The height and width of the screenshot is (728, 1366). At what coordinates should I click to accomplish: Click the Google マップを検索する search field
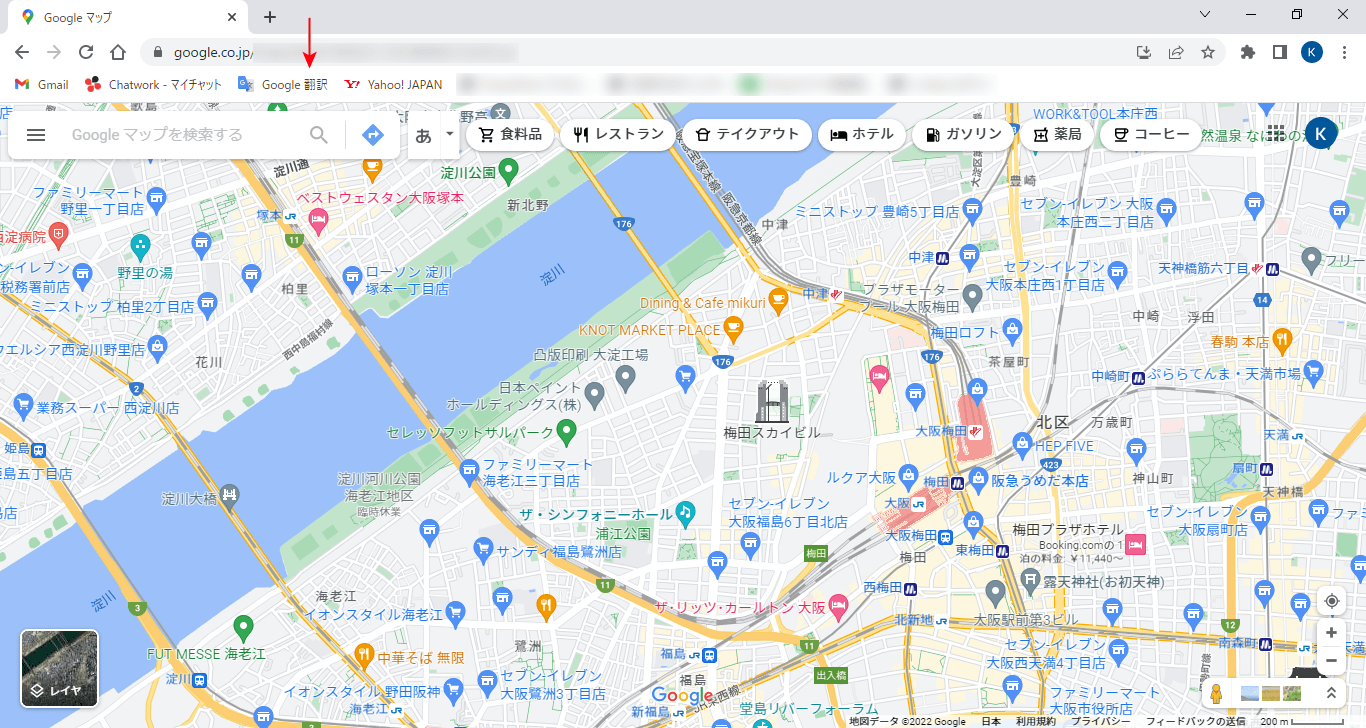(180, 135)
